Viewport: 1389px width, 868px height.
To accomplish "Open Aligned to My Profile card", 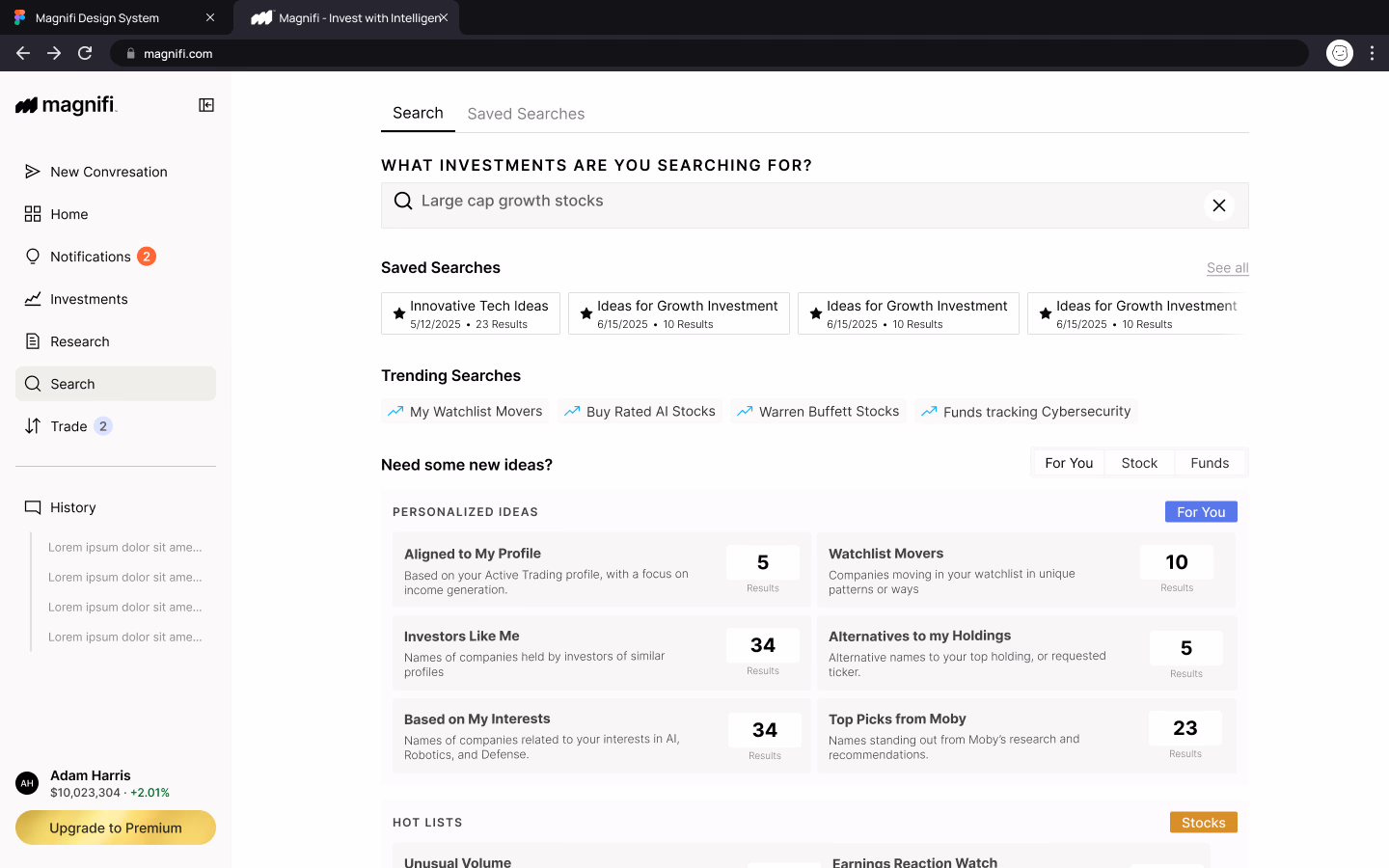I will click(602, 570).
